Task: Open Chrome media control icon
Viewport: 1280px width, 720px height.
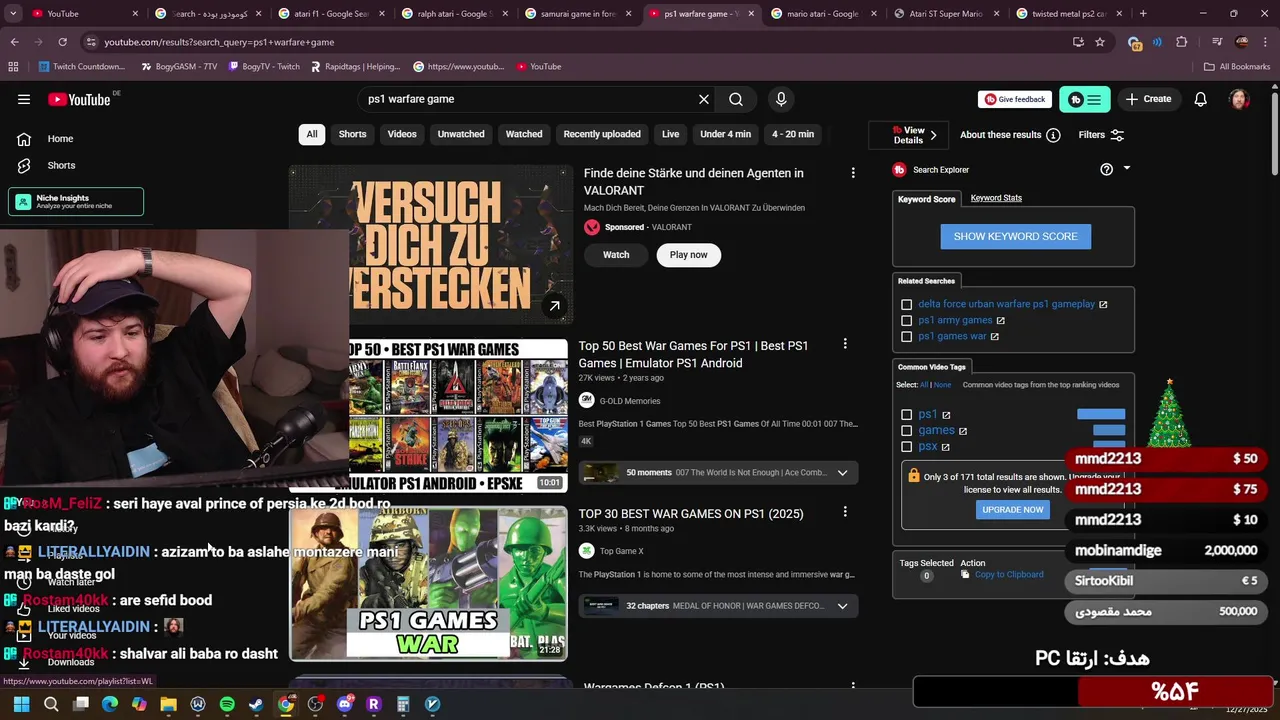Action: [x=1217, y=42]
